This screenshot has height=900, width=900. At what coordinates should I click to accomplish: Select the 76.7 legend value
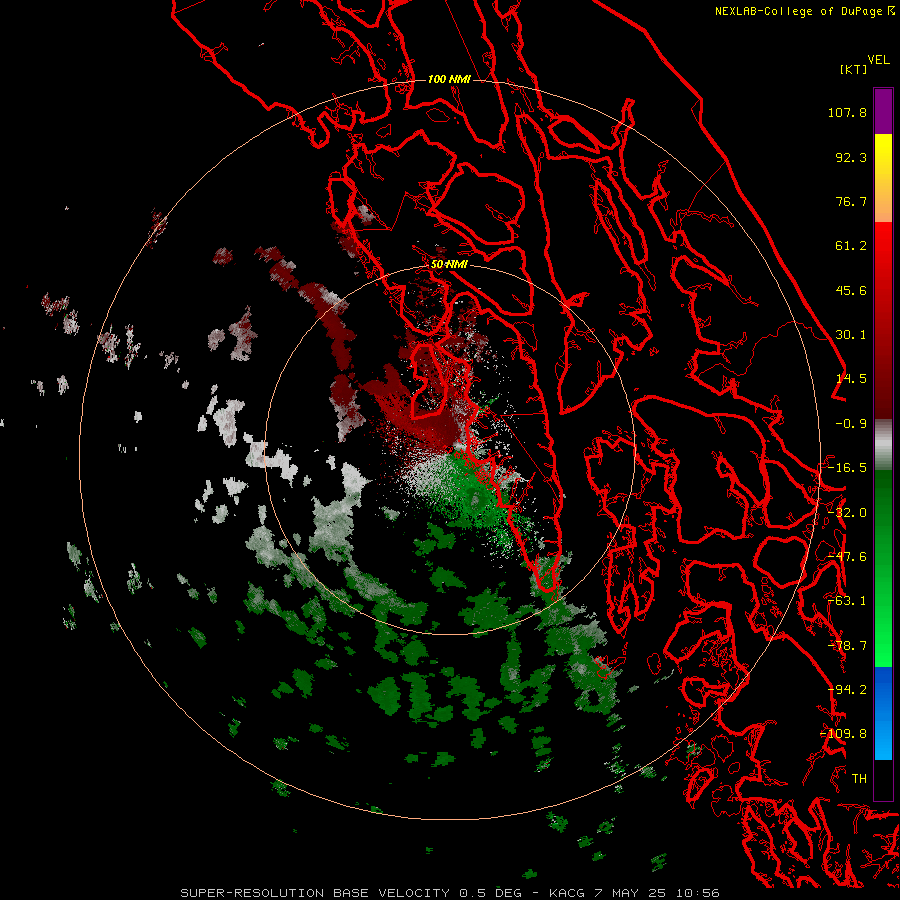click(851, 201)
